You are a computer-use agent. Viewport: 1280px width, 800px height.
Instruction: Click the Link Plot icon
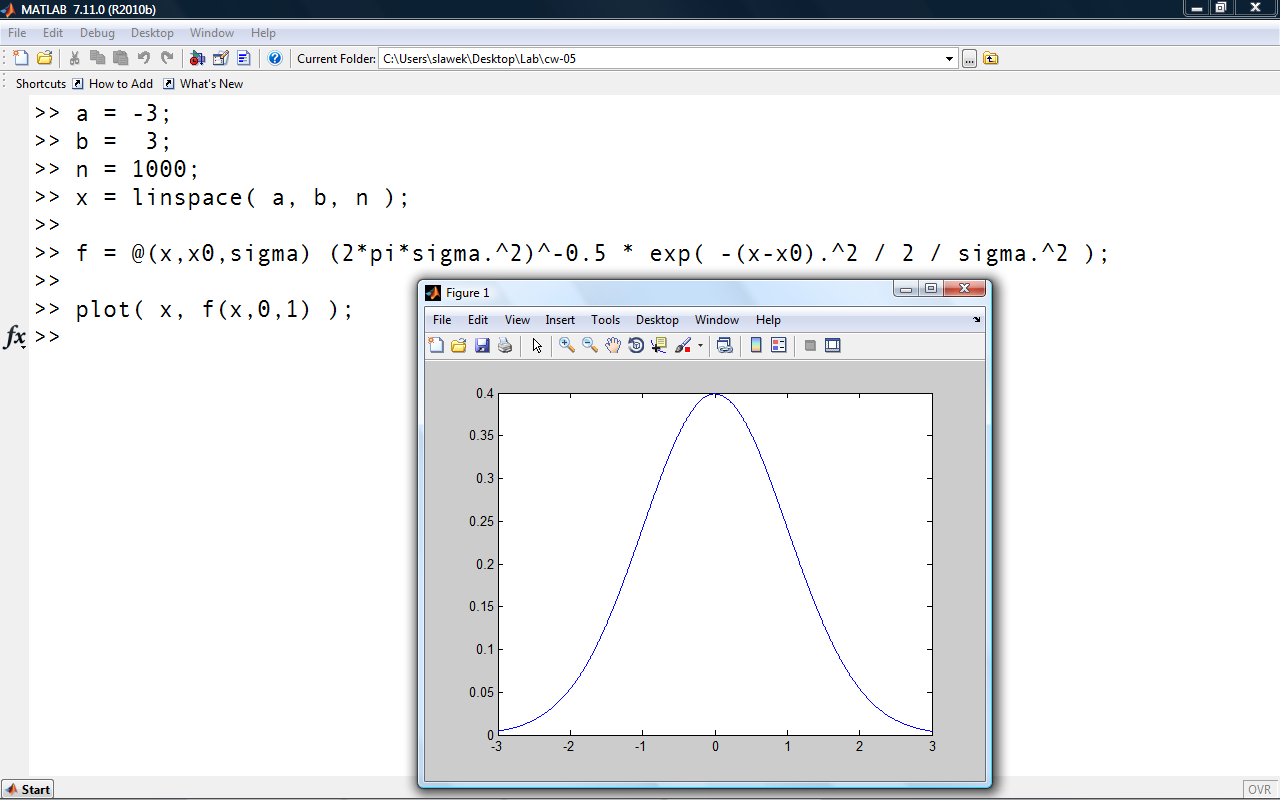tap(725, 346)
